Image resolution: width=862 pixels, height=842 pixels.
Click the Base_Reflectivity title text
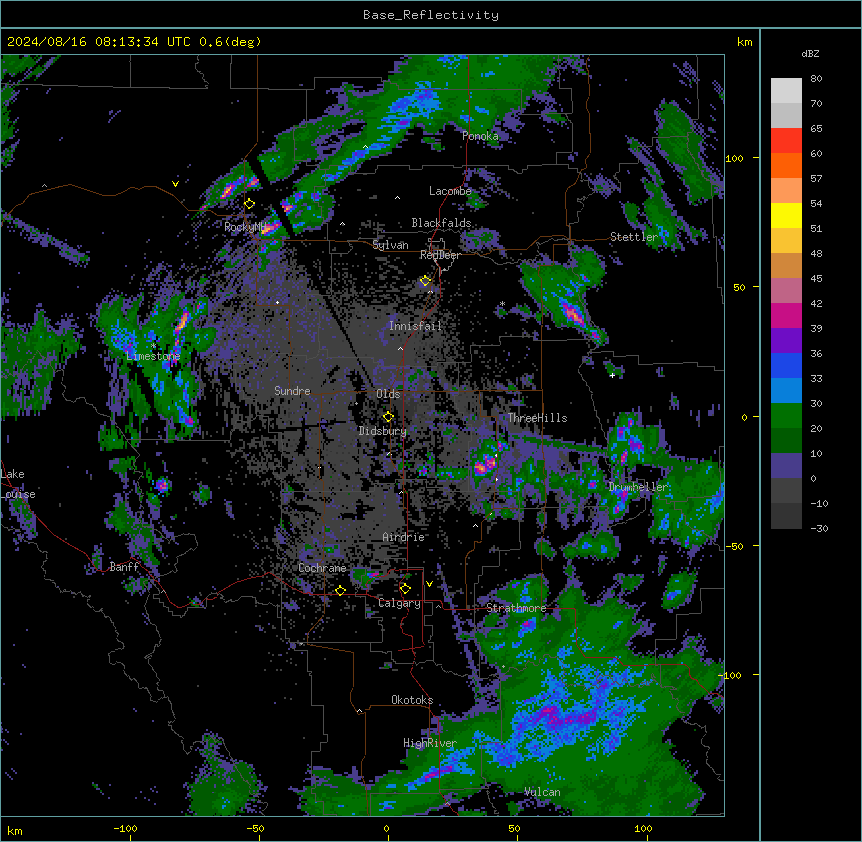pyautogui.click(x=431, y=15)
